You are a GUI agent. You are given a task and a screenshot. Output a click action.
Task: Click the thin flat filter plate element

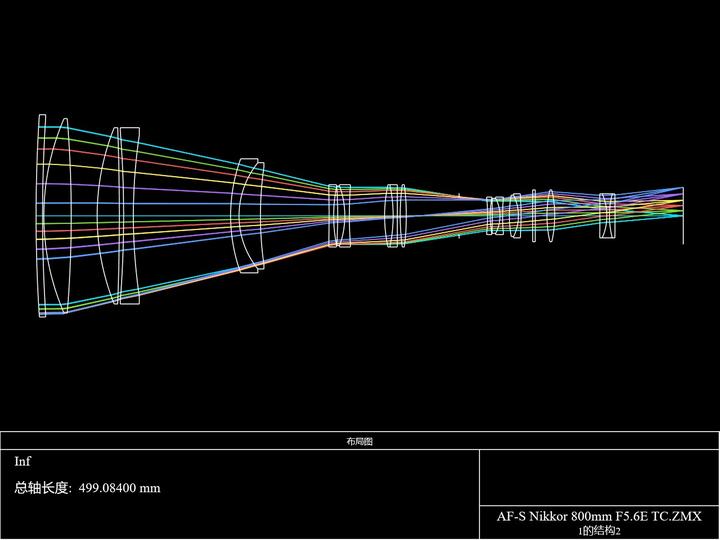(x=534, y=215)
